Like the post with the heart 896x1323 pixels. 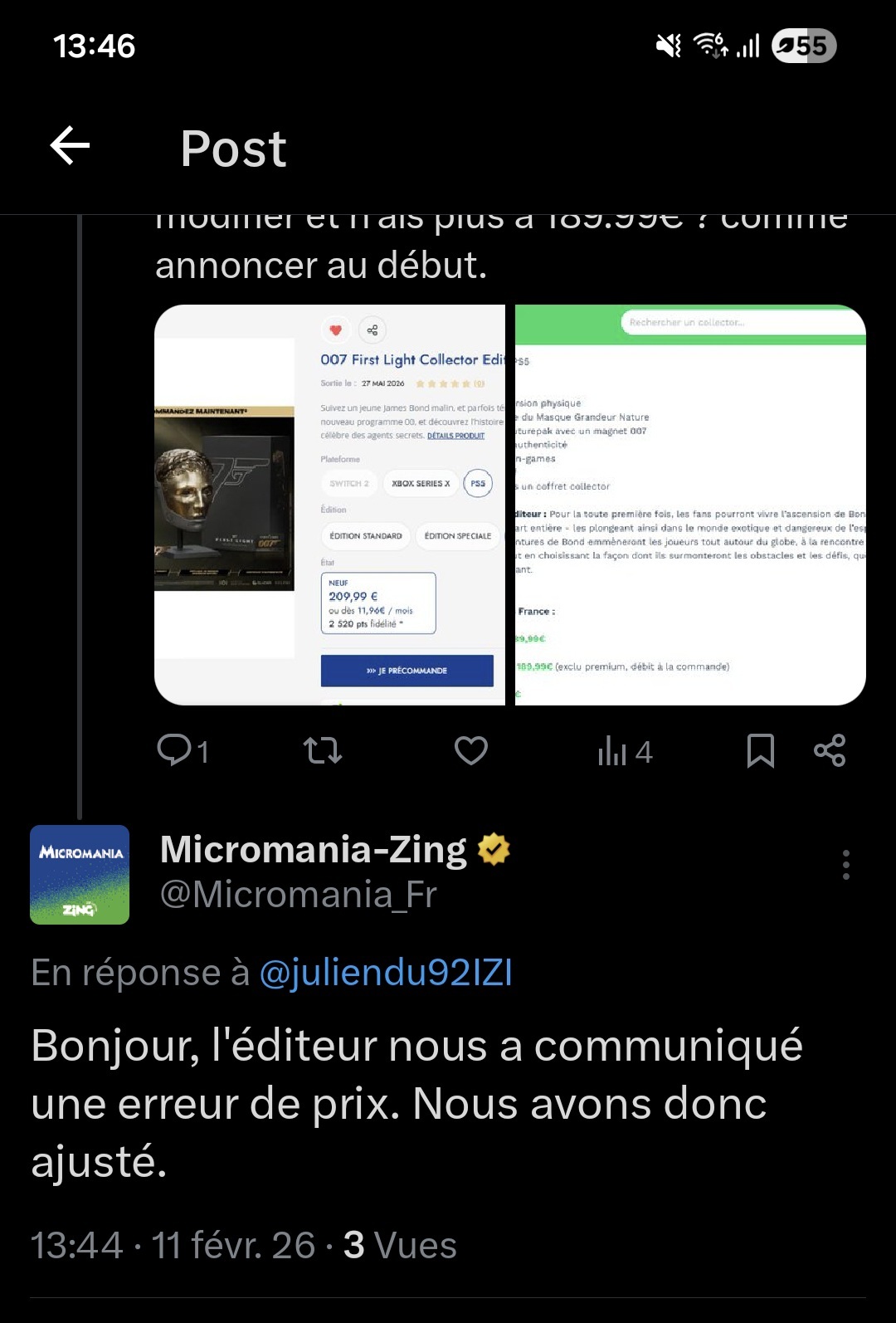471,750
